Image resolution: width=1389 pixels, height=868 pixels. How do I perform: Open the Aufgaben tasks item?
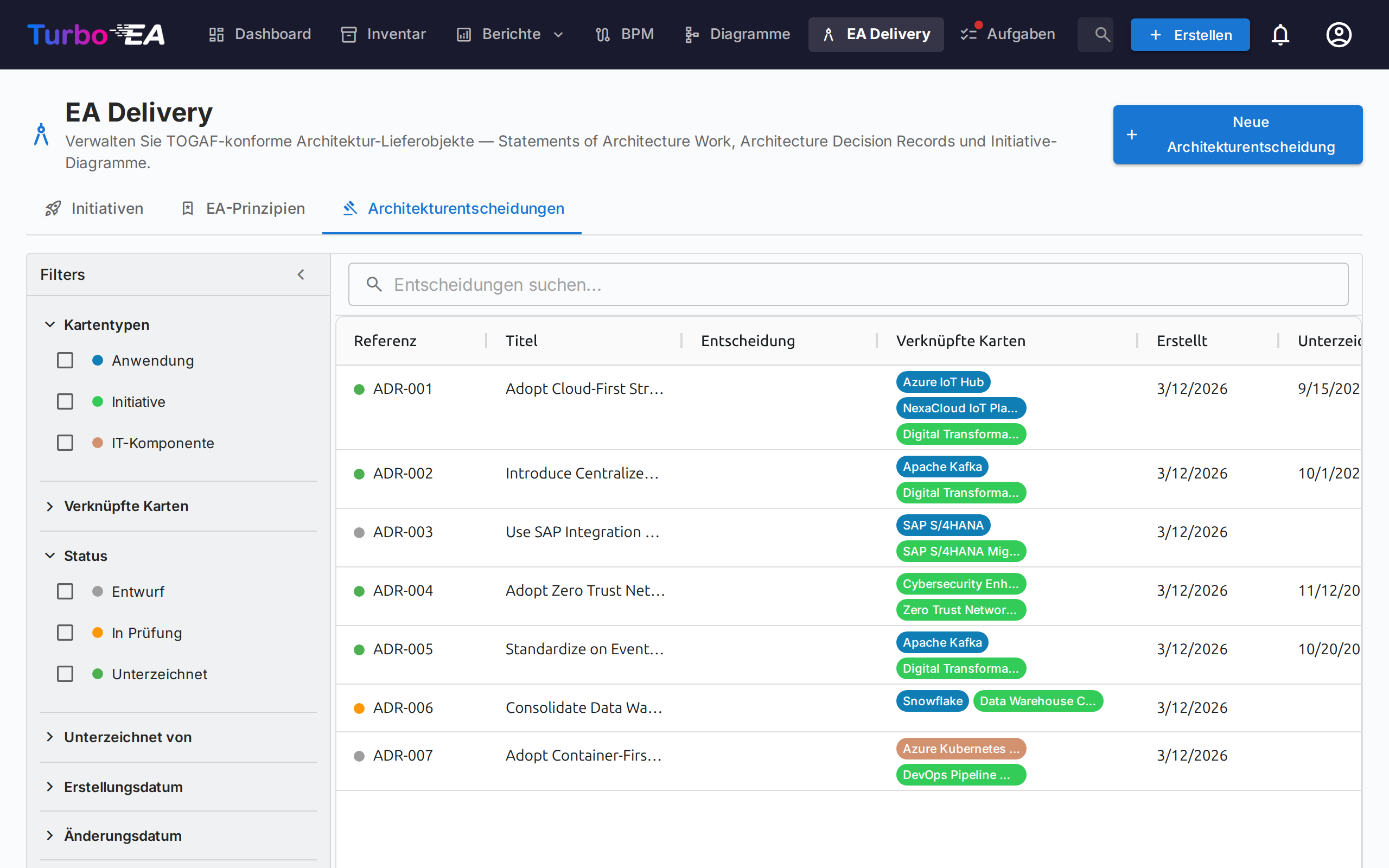pos(1009,34)
